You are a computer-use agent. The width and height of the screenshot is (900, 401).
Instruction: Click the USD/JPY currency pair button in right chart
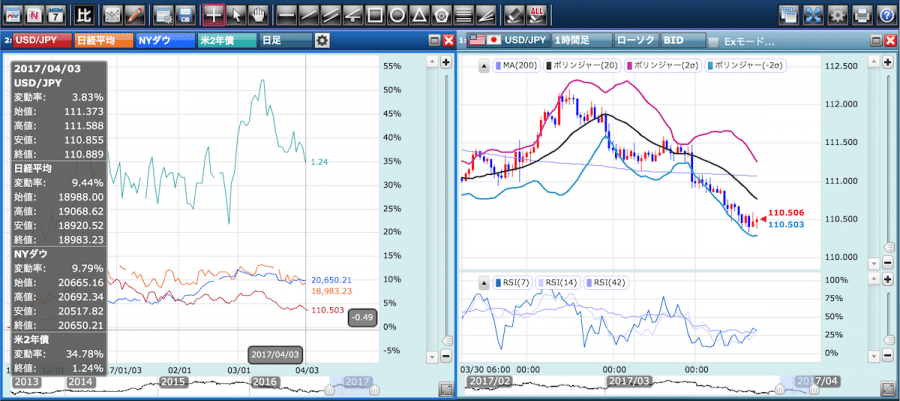(x=522, y=40)
